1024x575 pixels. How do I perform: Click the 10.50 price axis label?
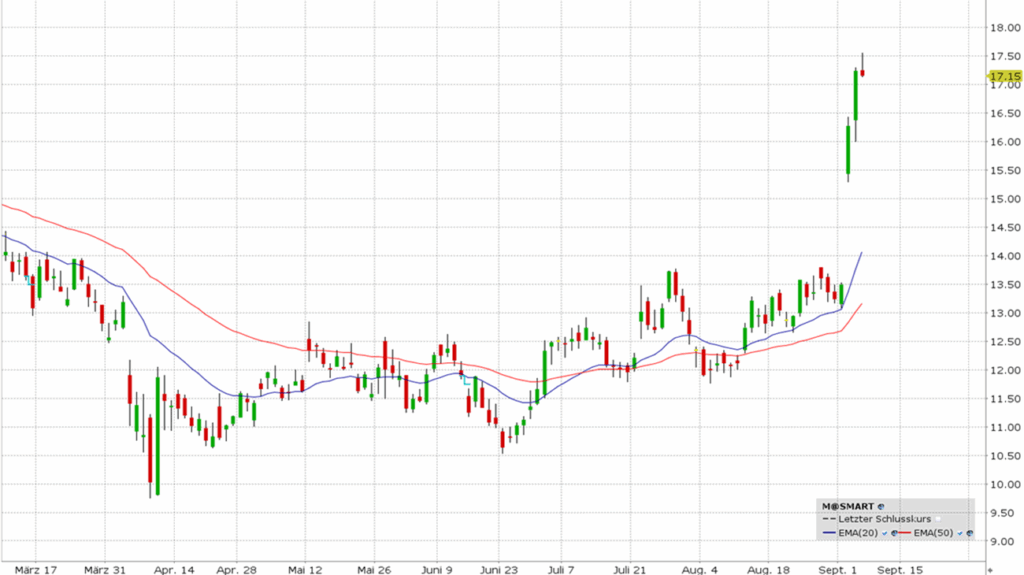click(1006, 456)
